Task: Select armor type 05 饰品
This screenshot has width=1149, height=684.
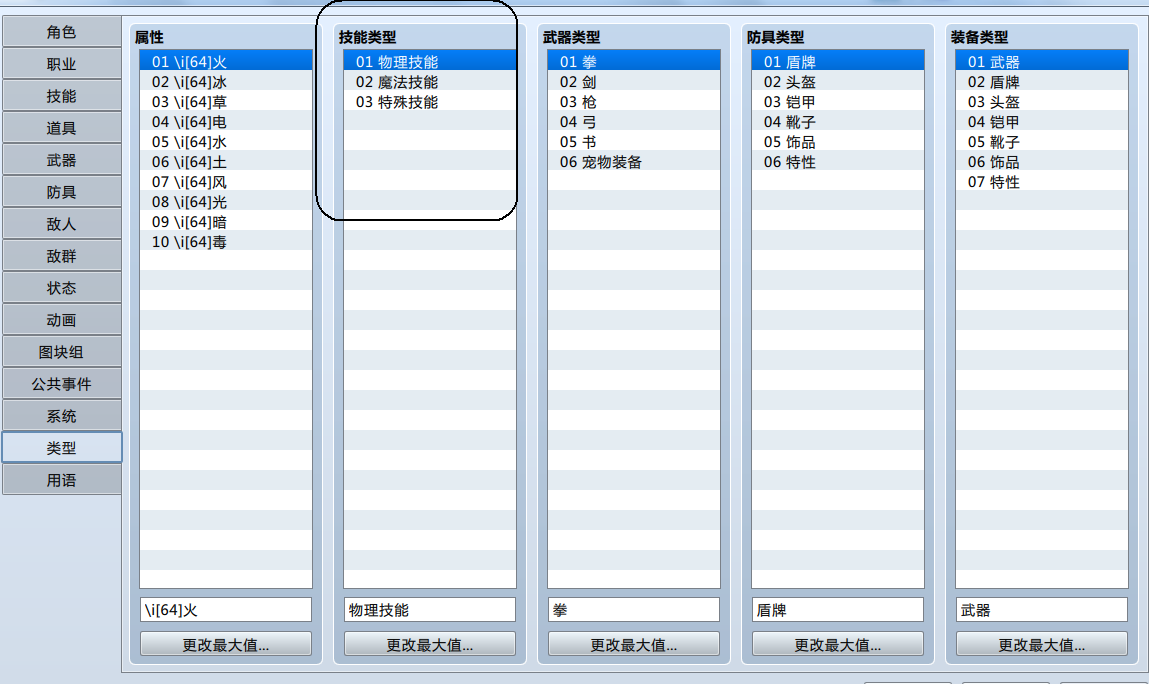Action: pyautogui.click(x=838, y=141)
